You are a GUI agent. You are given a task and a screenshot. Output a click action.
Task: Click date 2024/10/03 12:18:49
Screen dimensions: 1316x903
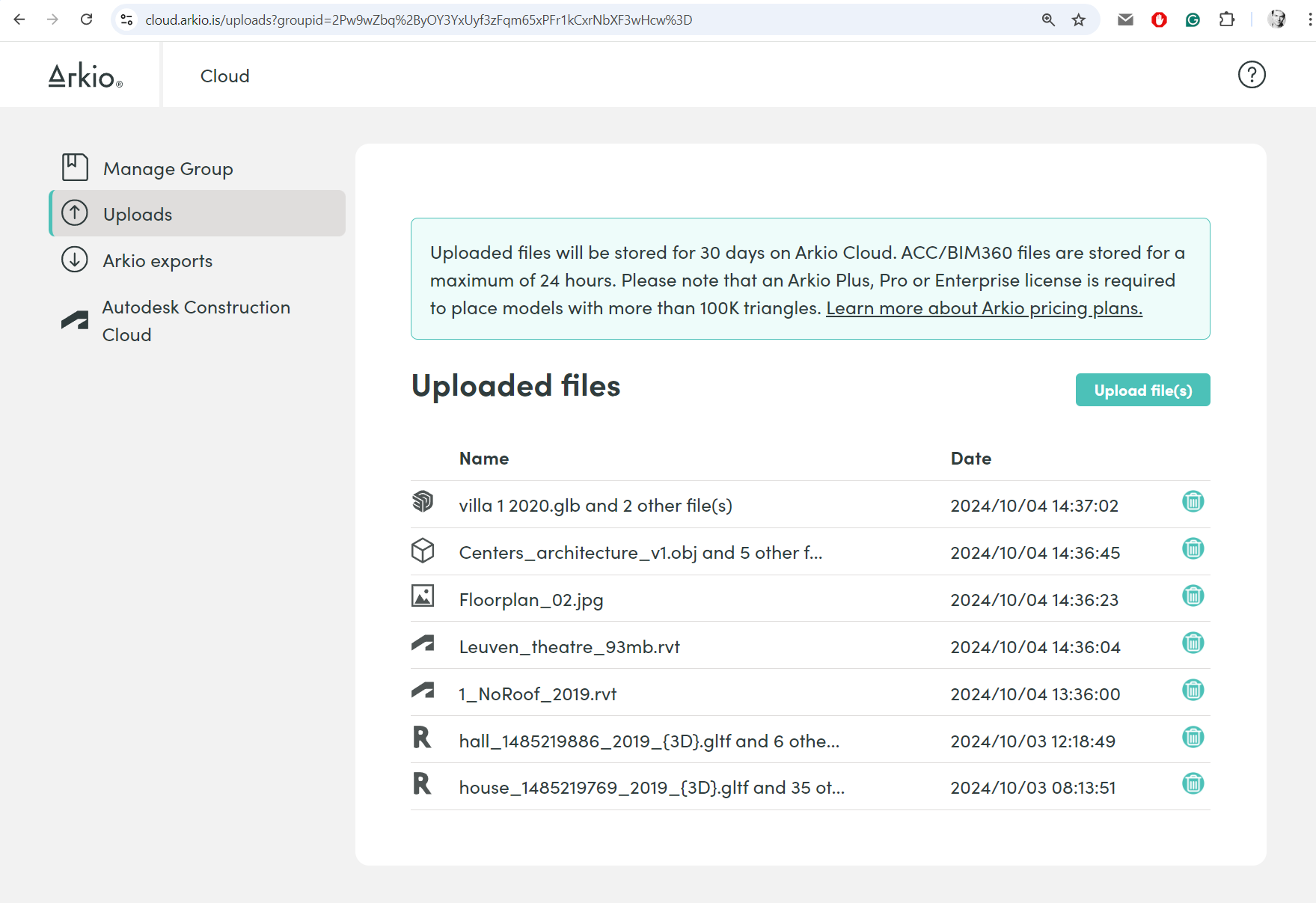[1033, 741]
